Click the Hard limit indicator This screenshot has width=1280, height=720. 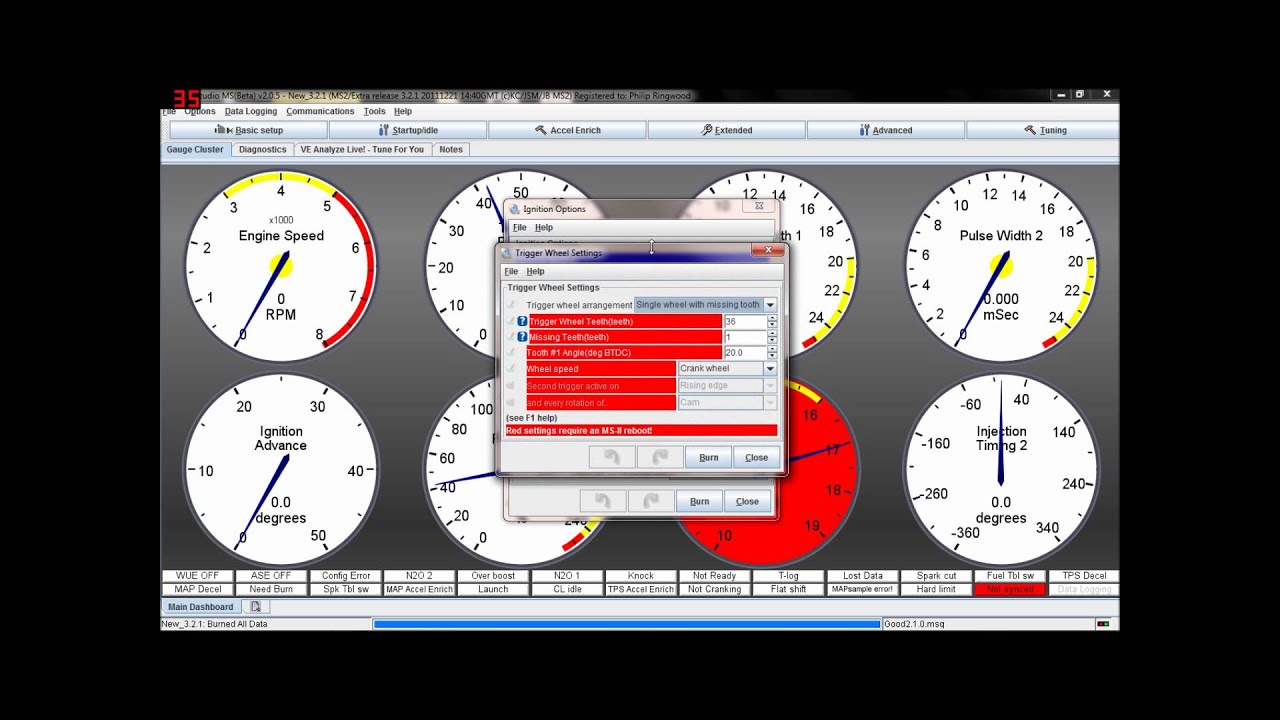pos(936,589)
